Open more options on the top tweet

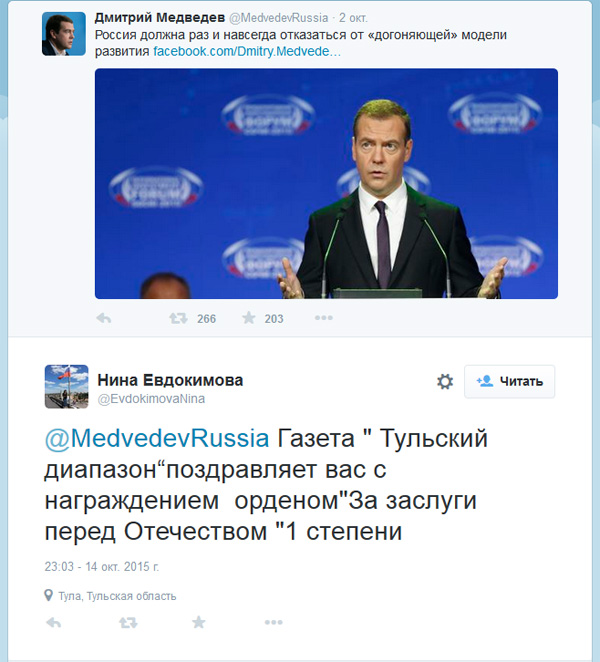coord(323,318)
